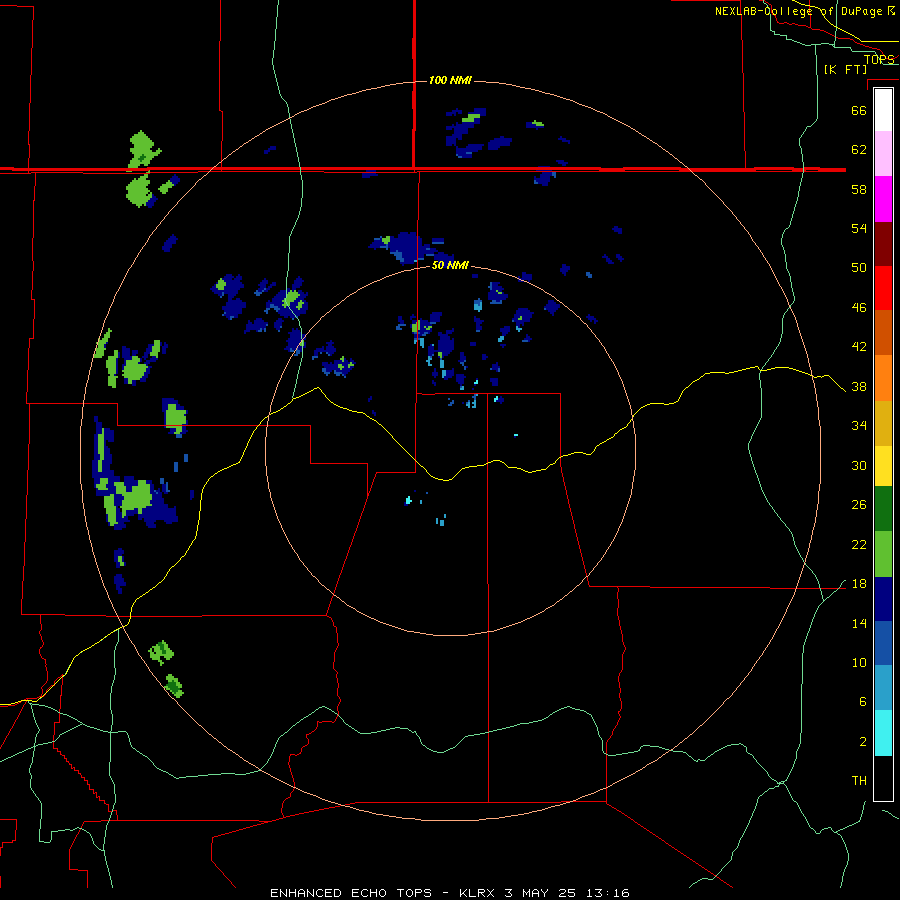Click the TOPS legend title
The height and width of the screenshot is (900, 900).
pyautogui.click(x=879, y=59)
